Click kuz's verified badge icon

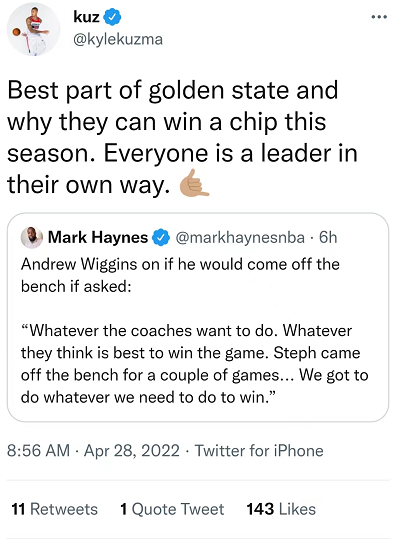[x=112, y=17]
